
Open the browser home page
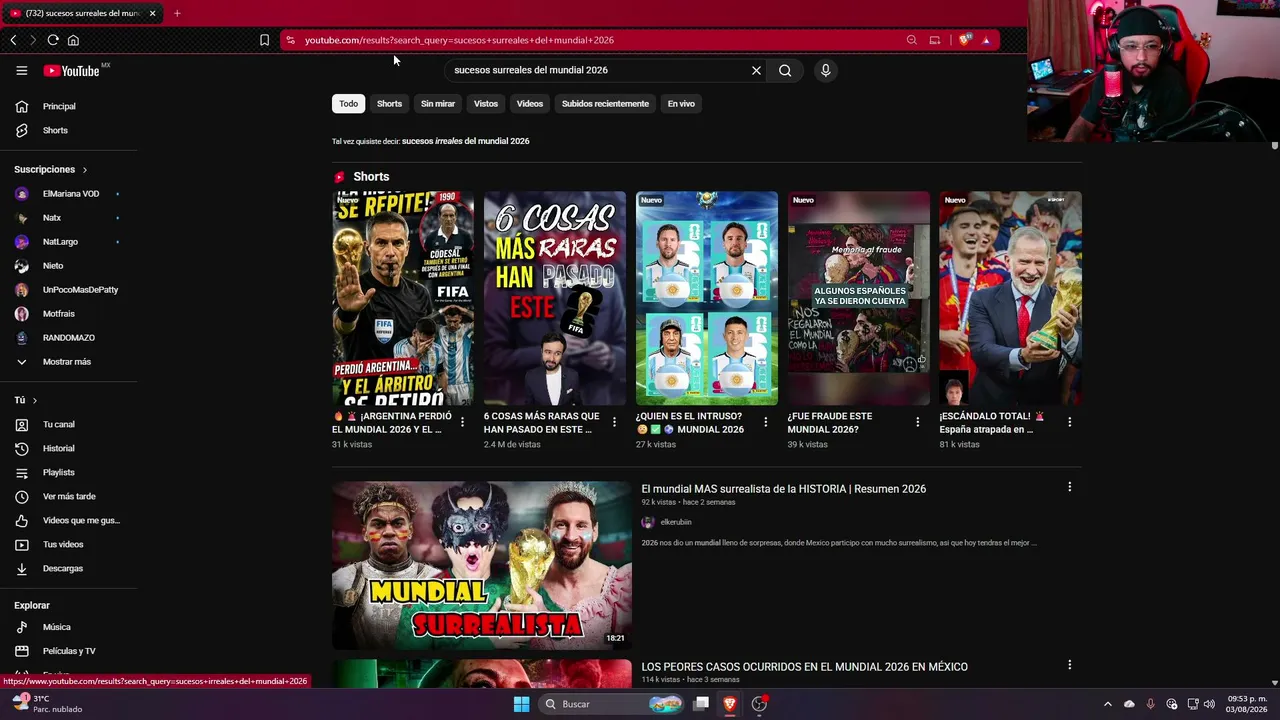pos(73,40)
